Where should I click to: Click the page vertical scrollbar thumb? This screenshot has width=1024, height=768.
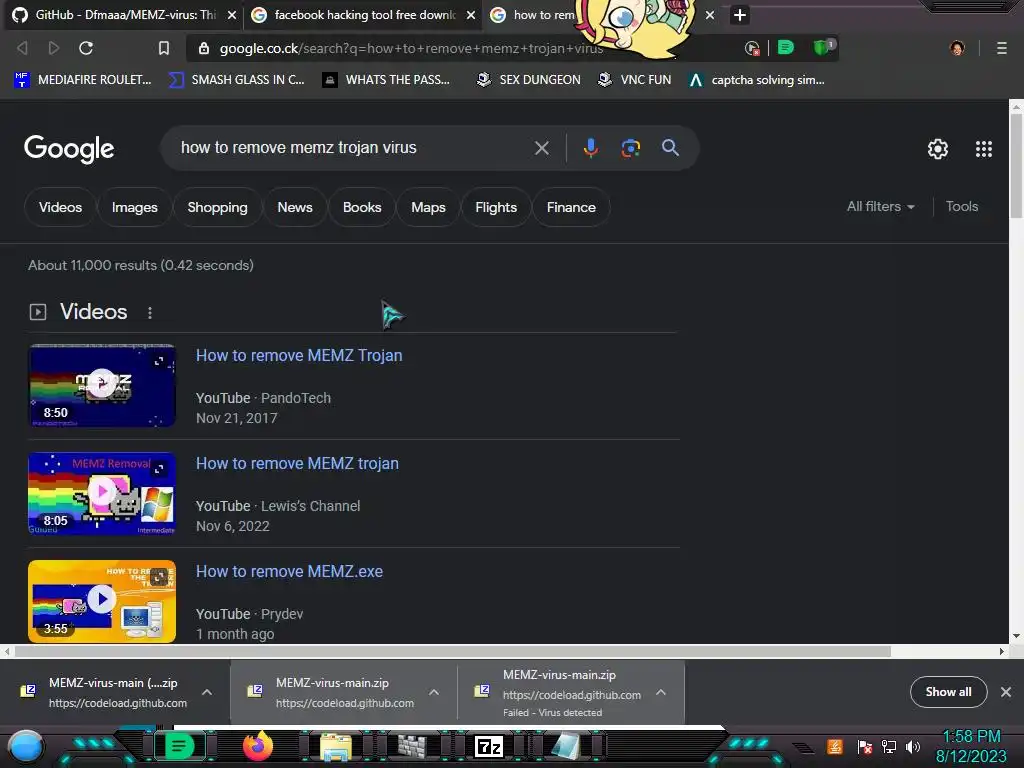click(x=1016, y=166)
